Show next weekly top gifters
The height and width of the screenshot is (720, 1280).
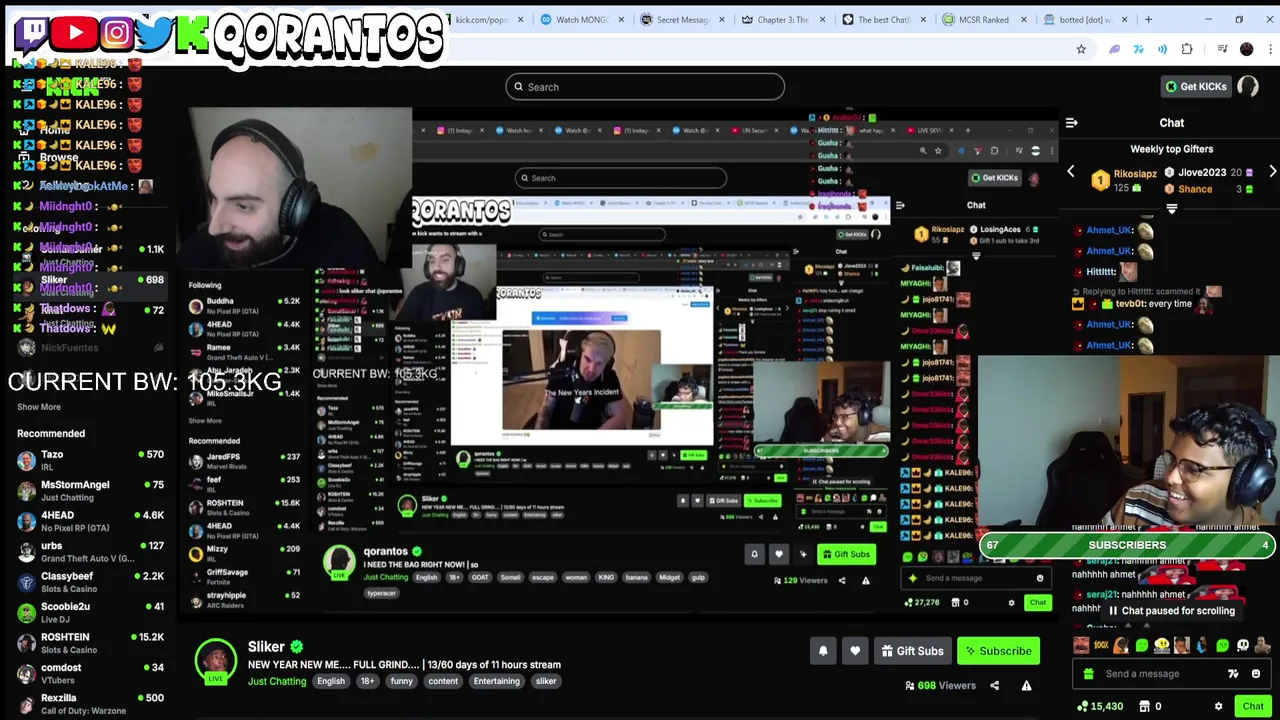click(1272, 172)
